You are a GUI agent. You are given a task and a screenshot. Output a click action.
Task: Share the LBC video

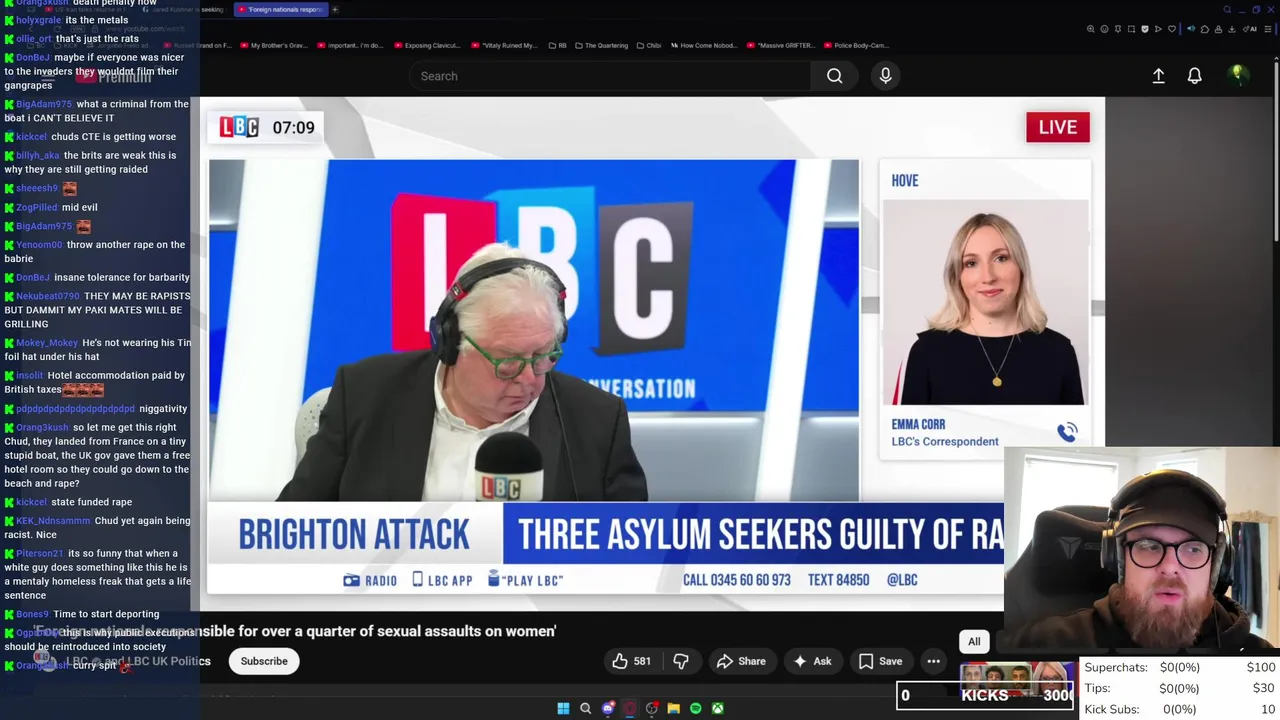click(x=741, y=661)
